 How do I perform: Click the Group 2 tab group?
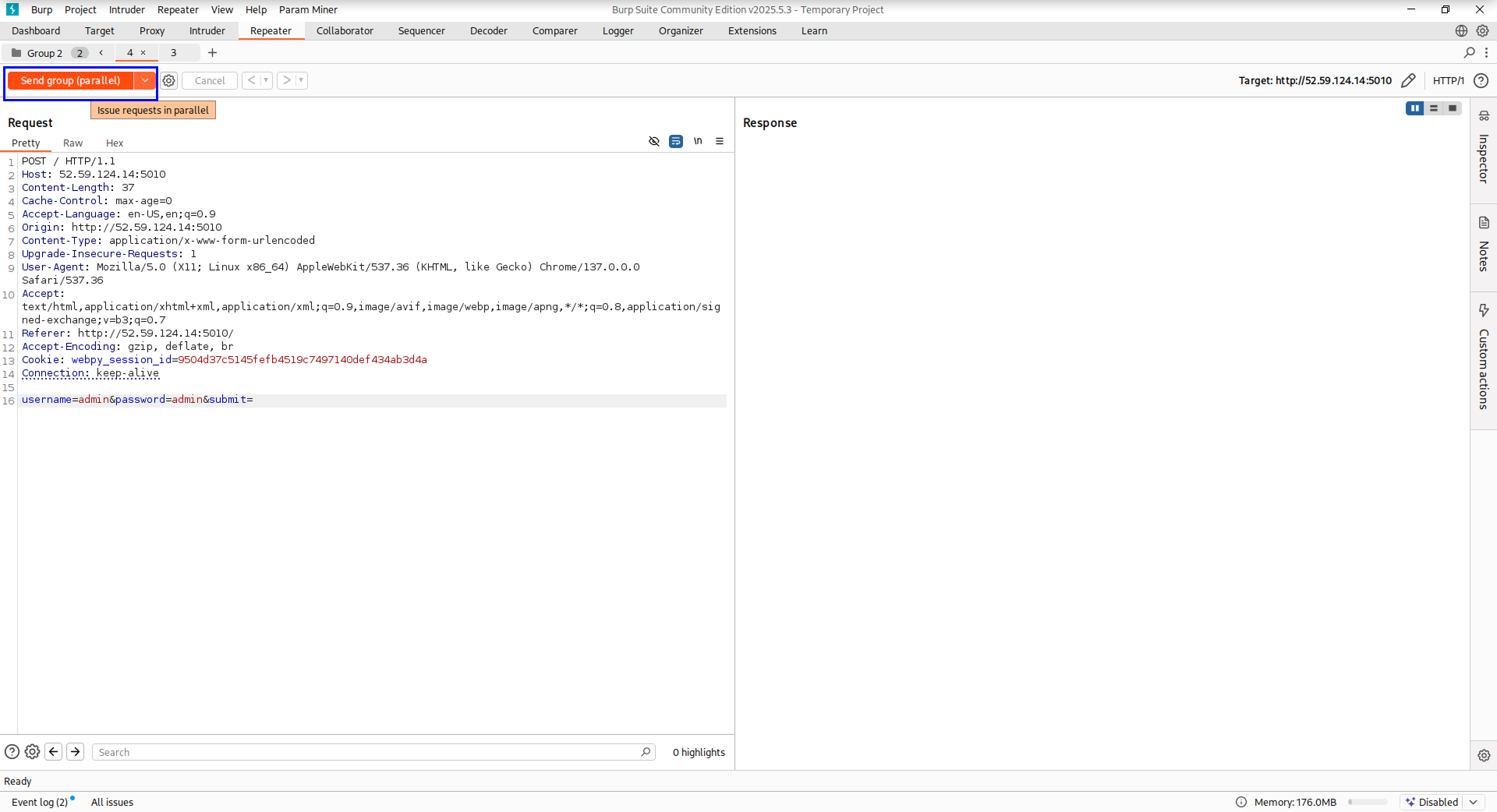point(45,53)
